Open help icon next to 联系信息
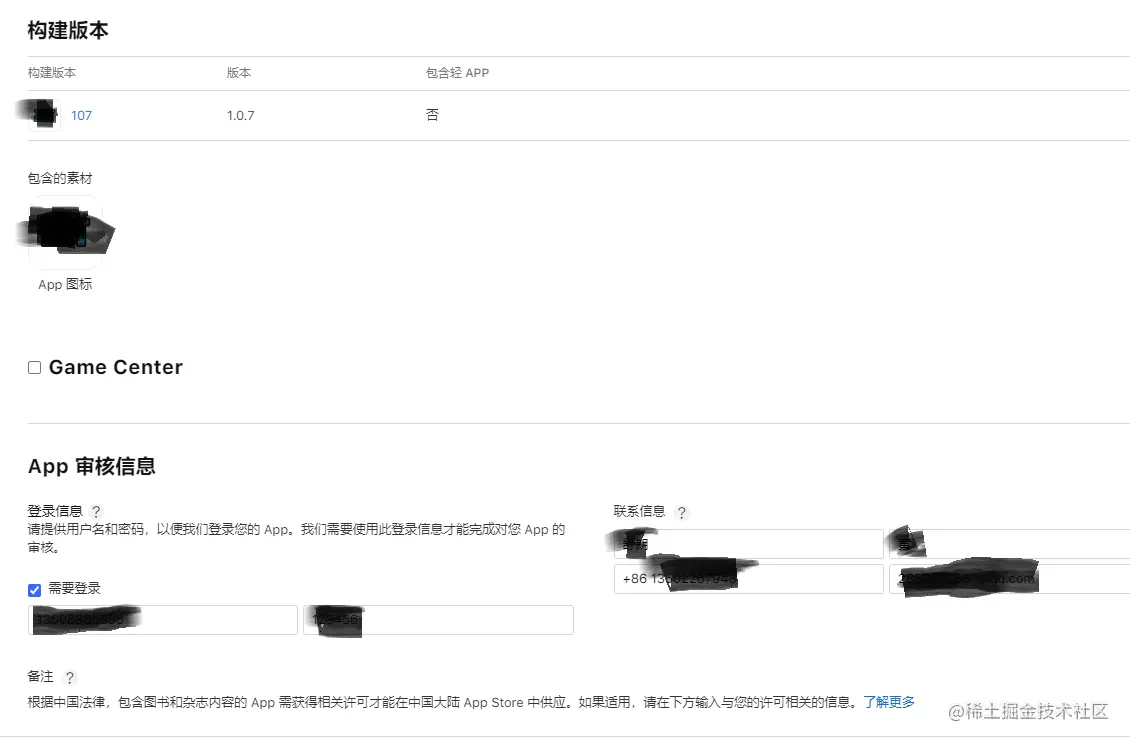This screenshot has width=1130, height=743. 681,513
